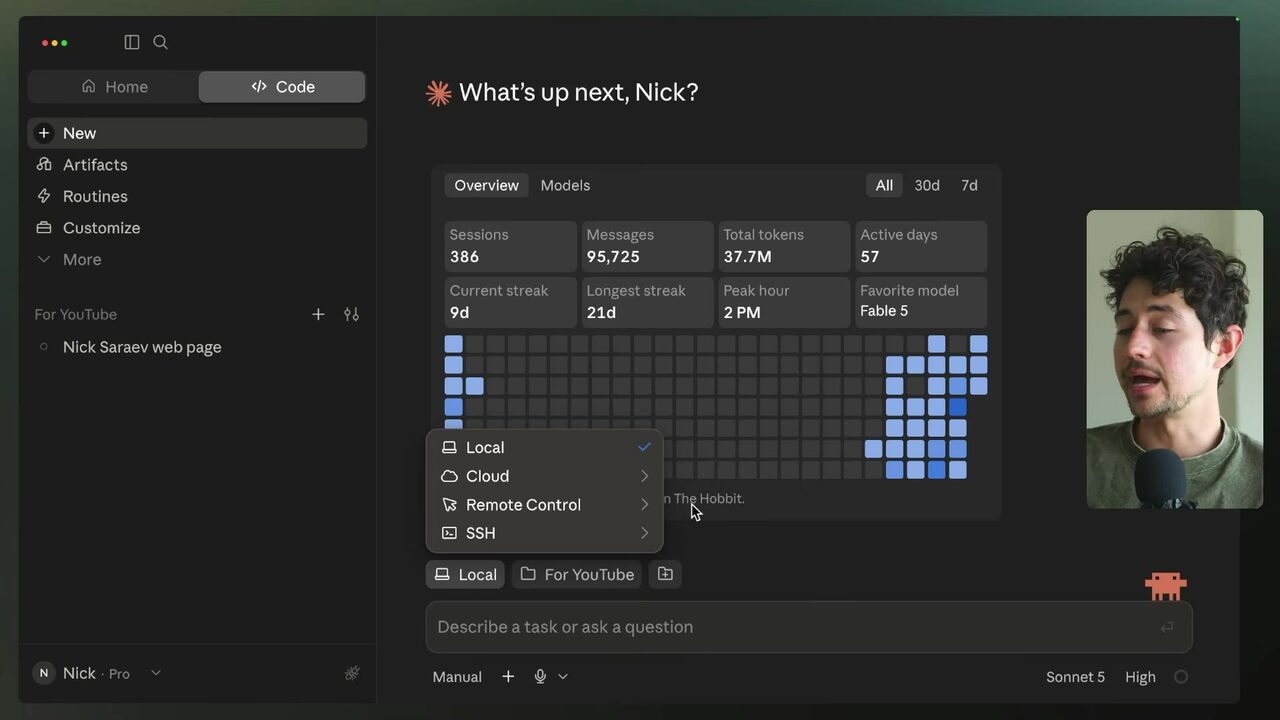Screen dimensions: 1280x720
Task: Expand the SSH submenu
Action: click(x=545, y=533)
